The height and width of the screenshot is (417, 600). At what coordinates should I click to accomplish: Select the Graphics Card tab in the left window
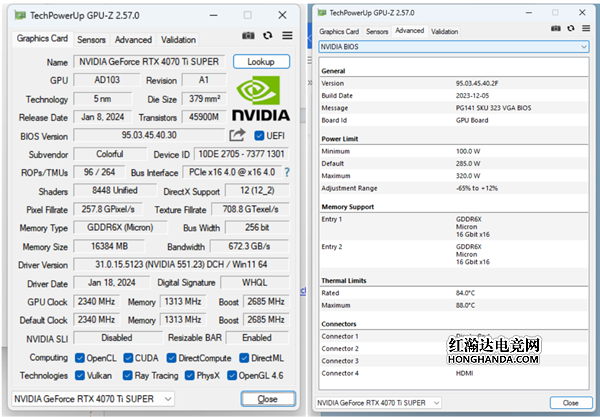pos(42,38)
